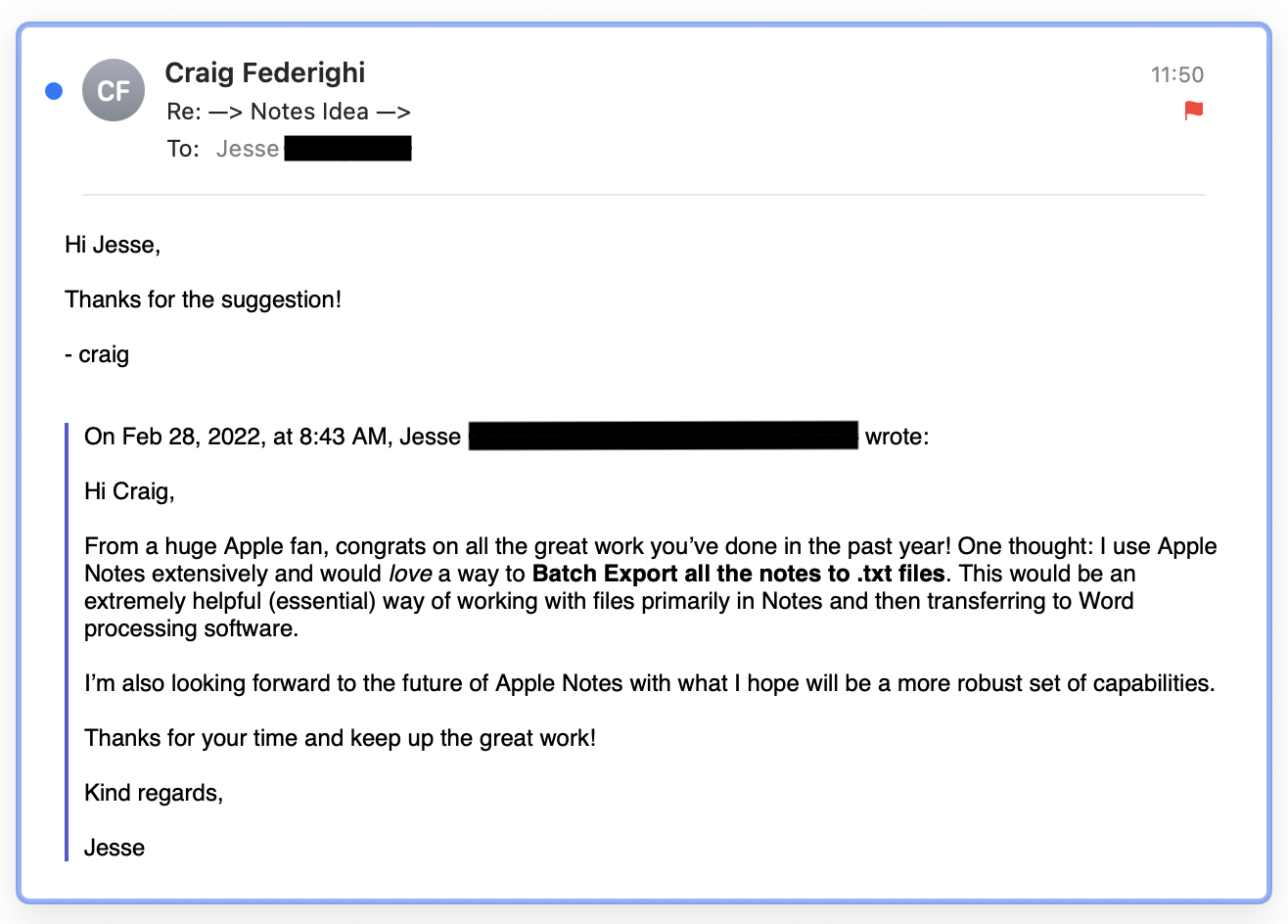The width and height of the screenshot is (1288, 924).
Task: Click the 11:50 message timestamp
Action: pyautogui.click(x=1176, y=74)
